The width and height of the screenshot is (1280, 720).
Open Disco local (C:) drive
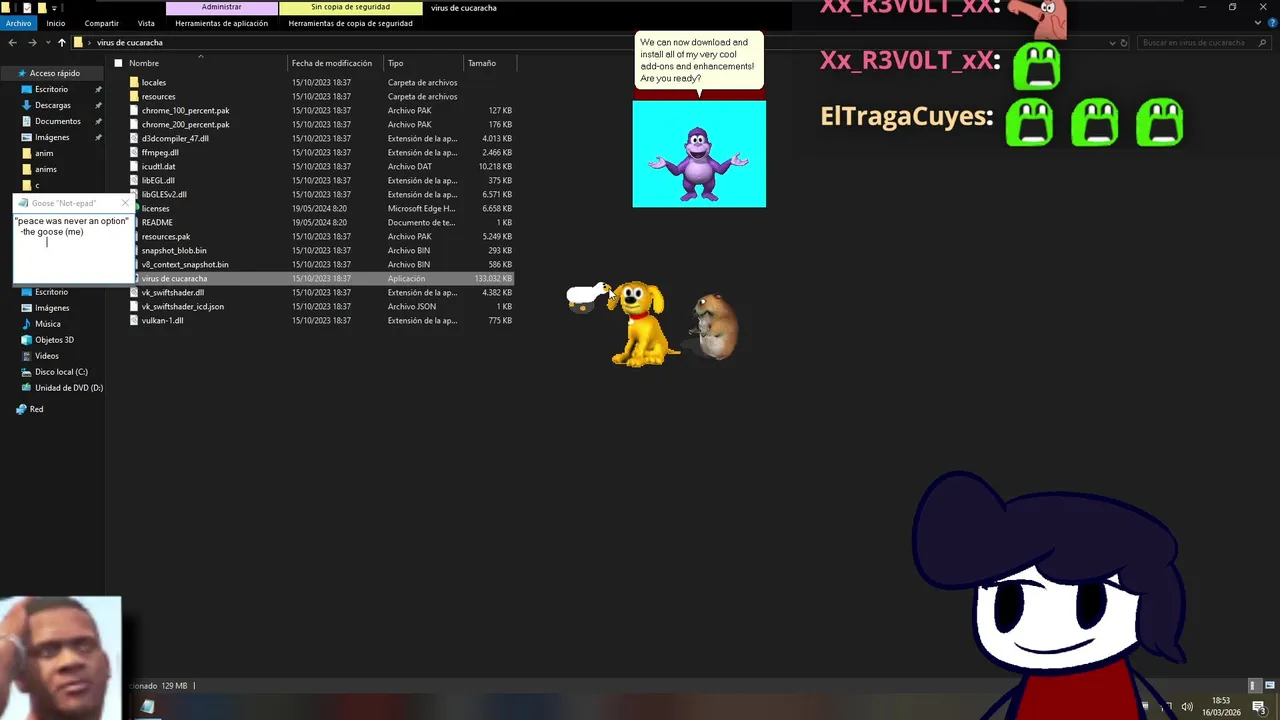point(61,372)
